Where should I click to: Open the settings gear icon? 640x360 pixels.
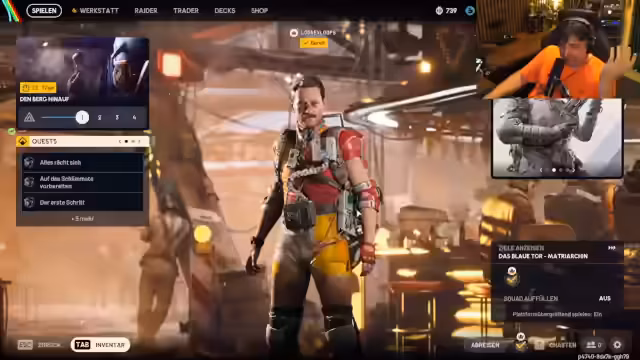coord(617,345)
